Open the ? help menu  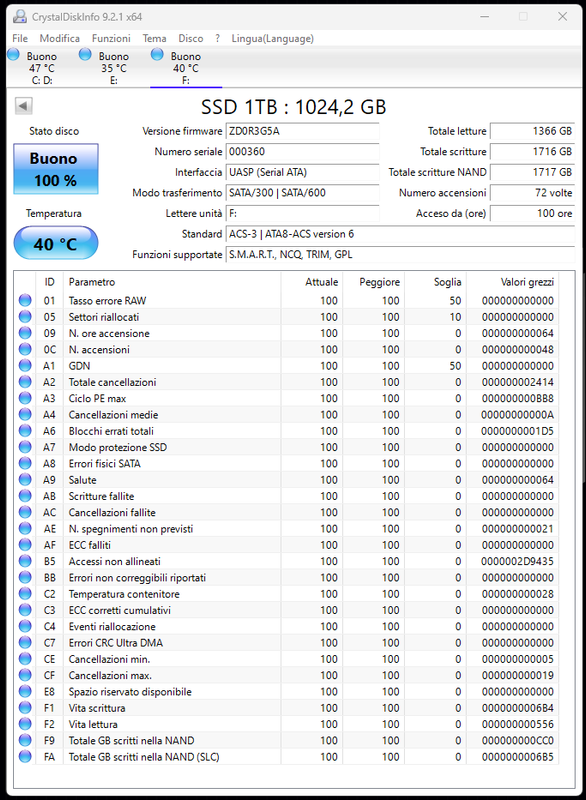click(218, 38)
